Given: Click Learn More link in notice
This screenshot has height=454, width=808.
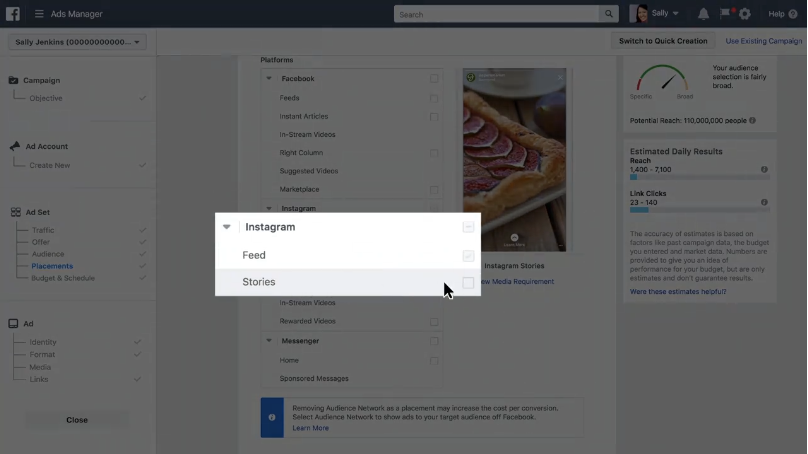Looking at the screenshot, I should pyautogui.click(x=310, y=428).
